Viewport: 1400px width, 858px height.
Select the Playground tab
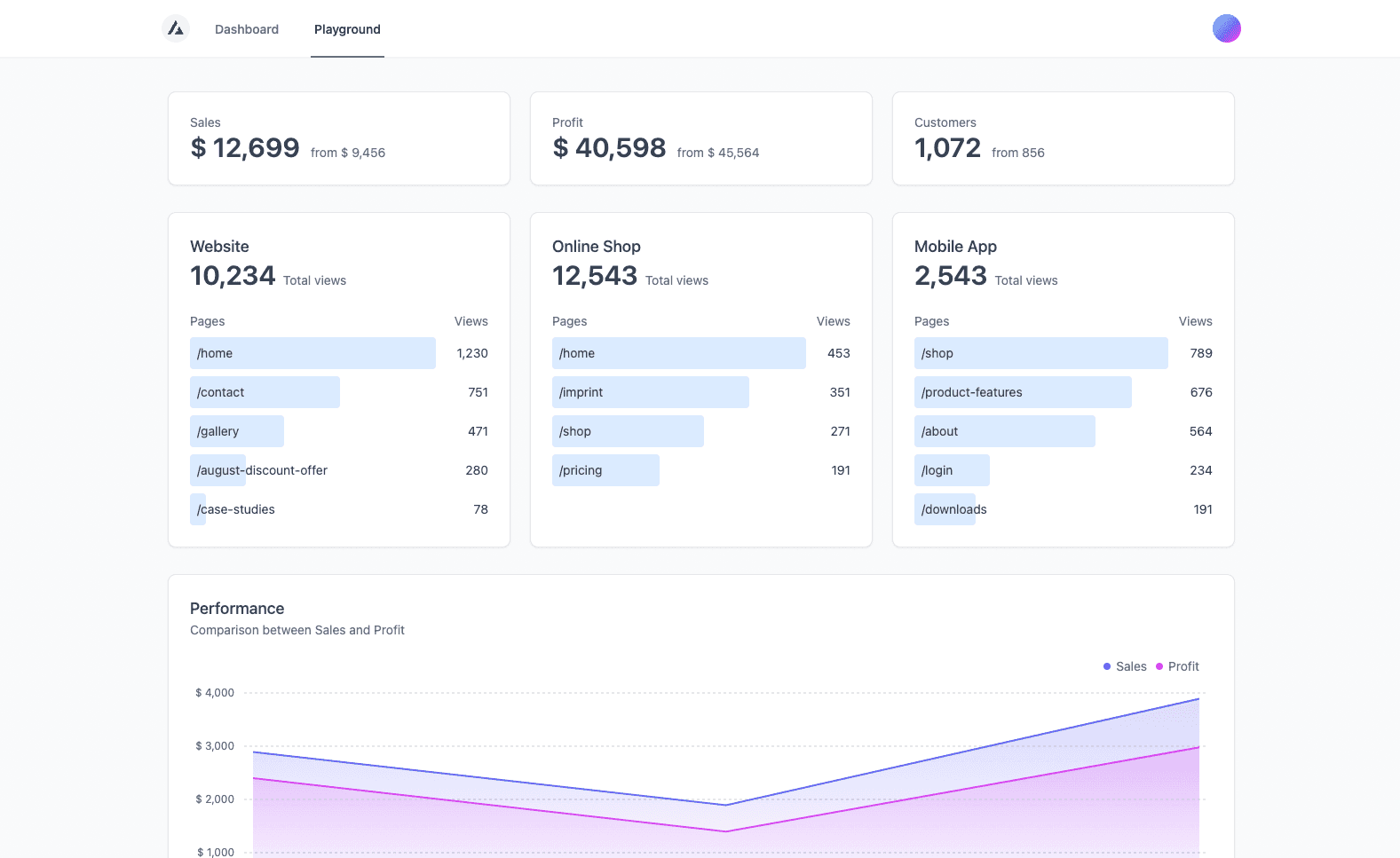[347, 29]
